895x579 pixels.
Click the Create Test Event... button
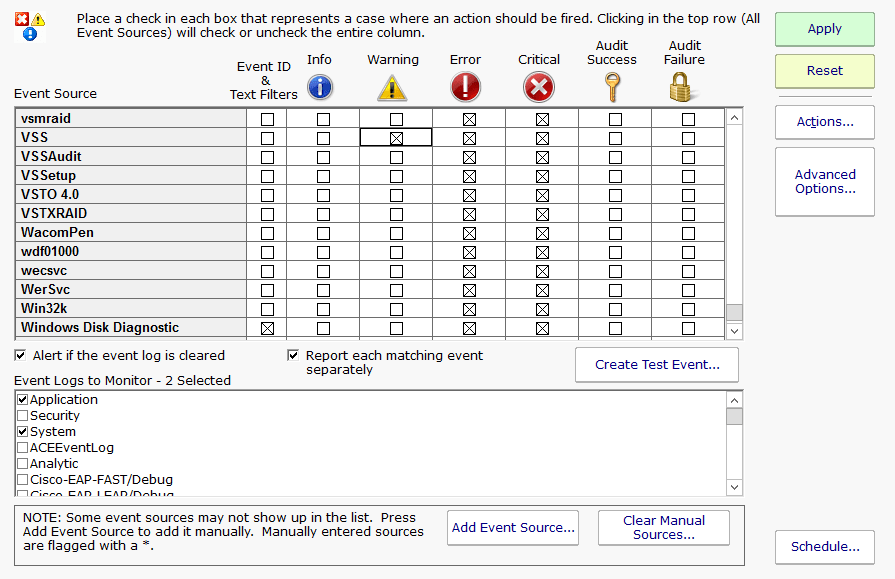click(x=656, y=365)
